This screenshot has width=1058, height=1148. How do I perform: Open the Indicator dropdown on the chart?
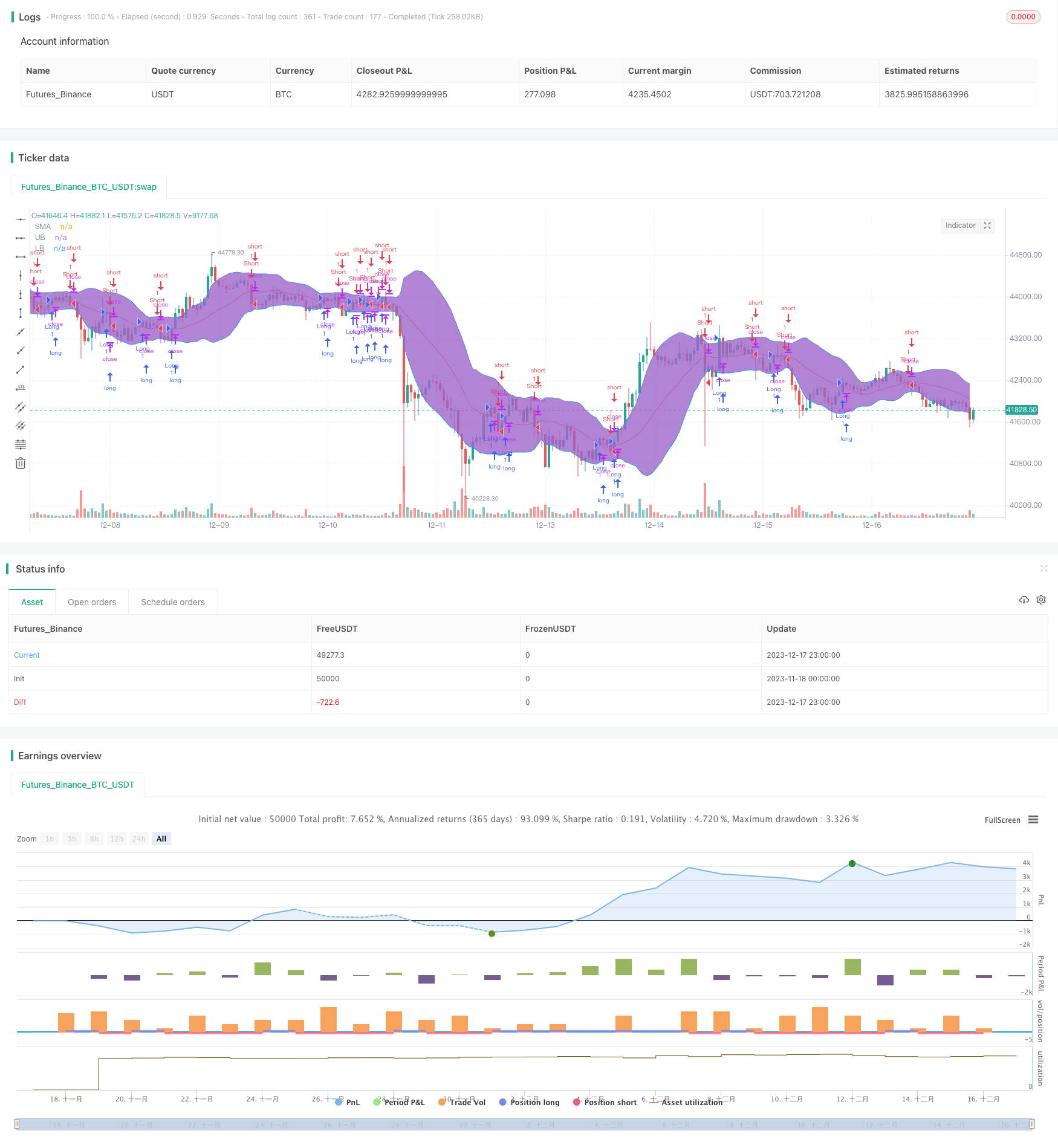960,225
